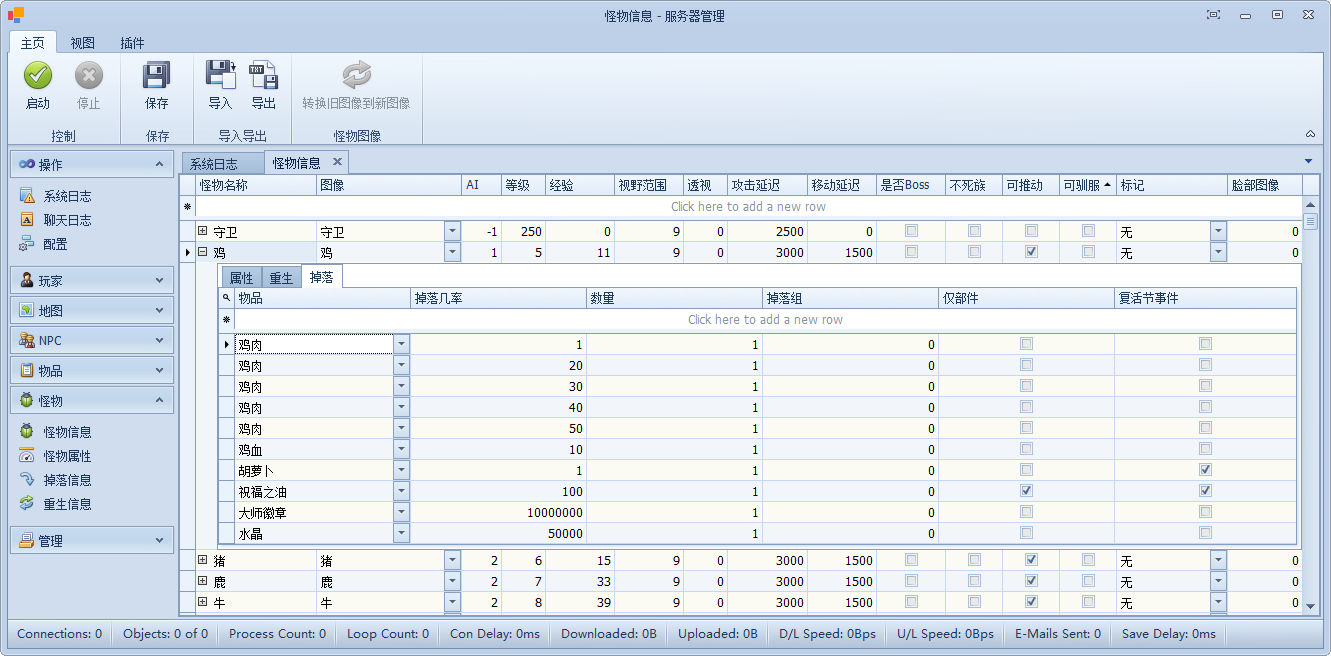Image resolution: width=1331 pixels, height=656 pixels.
Task: Click the 怪物名称 column header
Action: pos(255,185)
